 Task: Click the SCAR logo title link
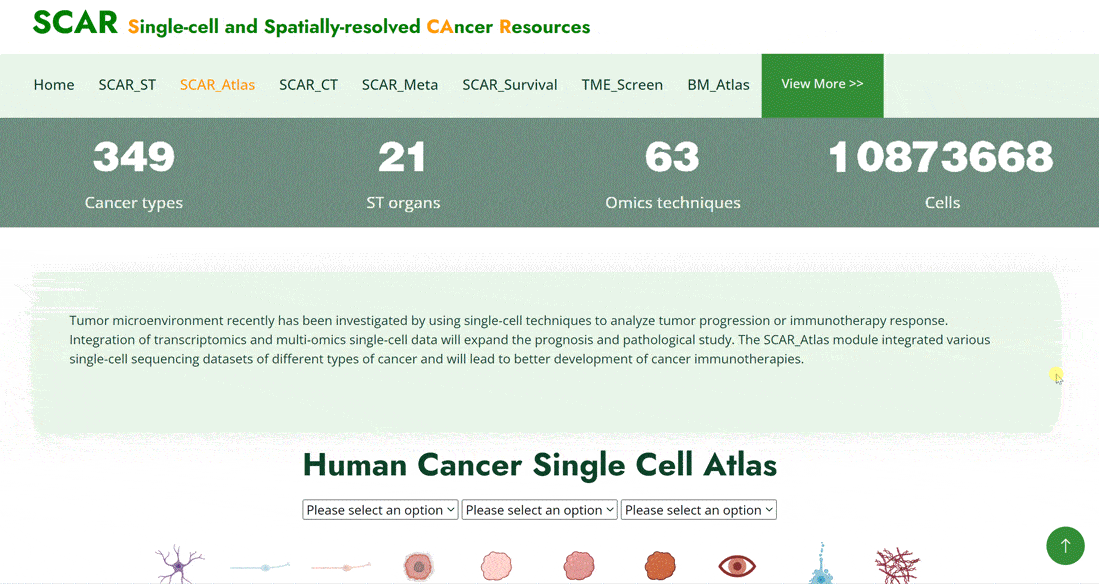pyautogui.click(x=76, y=22)
